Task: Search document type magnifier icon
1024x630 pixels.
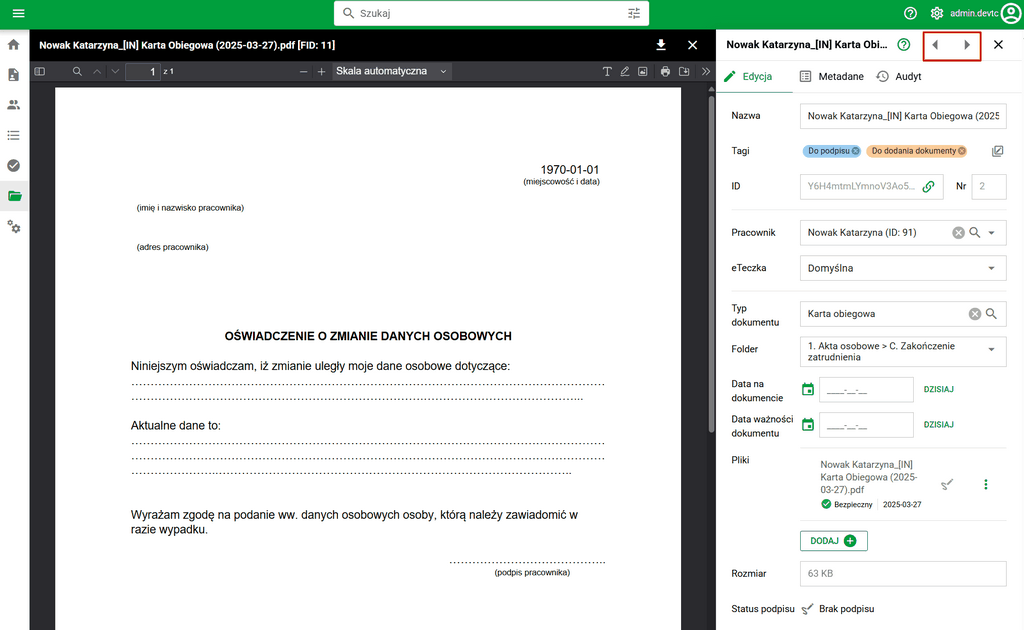Action: [991, 313]
